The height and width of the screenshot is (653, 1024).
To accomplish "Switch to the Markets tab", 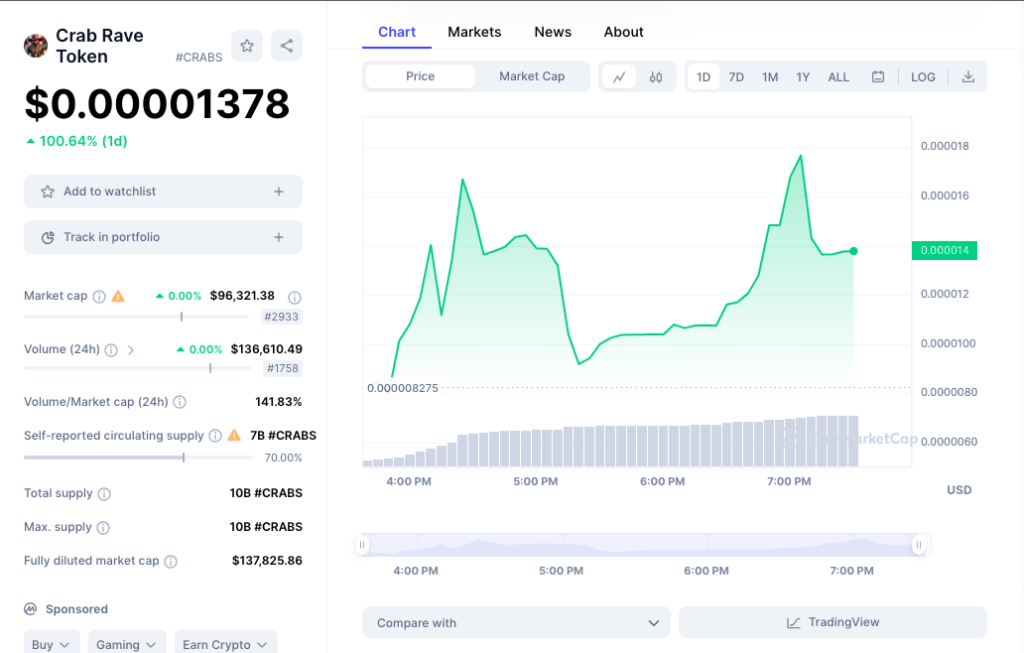I will 474,31.
